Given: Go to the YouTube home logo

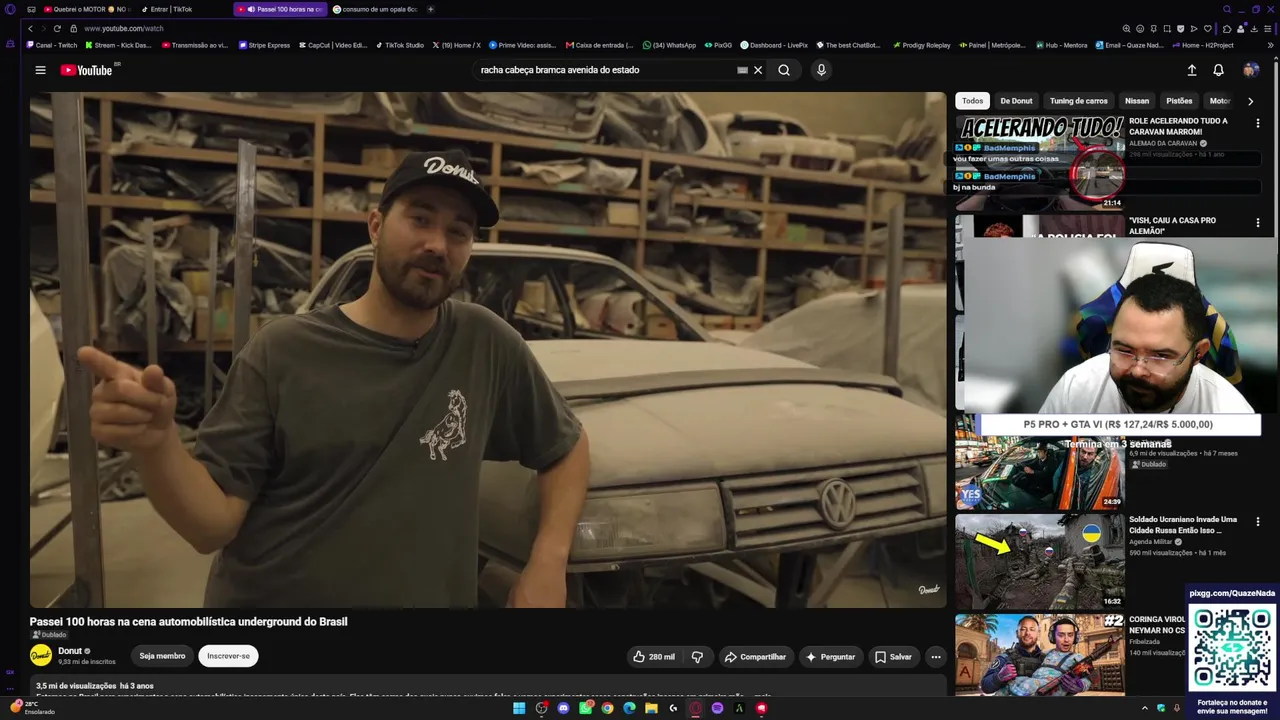Looking at the screenshot, I should pyautogui.click(x=87, y=70).
